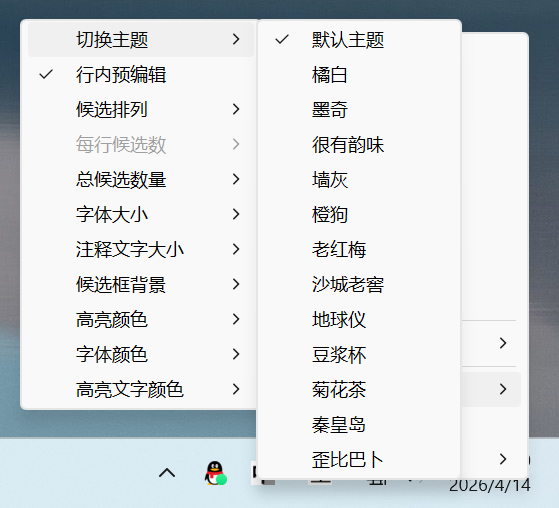This screenshot has height=508, width=559.
Task: Select the 老红梅 theme
Action: (x=359, y=249)
